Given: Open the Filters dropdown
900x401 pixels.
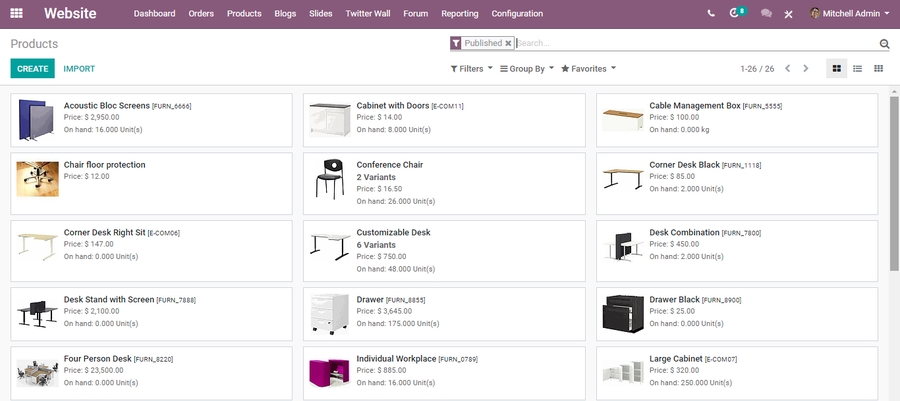Looking at the screenshot, I should [x=472, y=69].
